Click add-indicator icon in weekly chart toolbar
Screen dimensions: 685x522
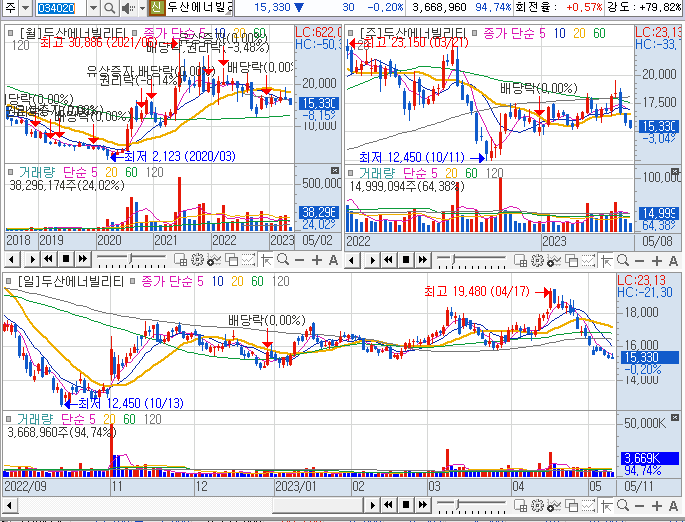click(554, 261)
